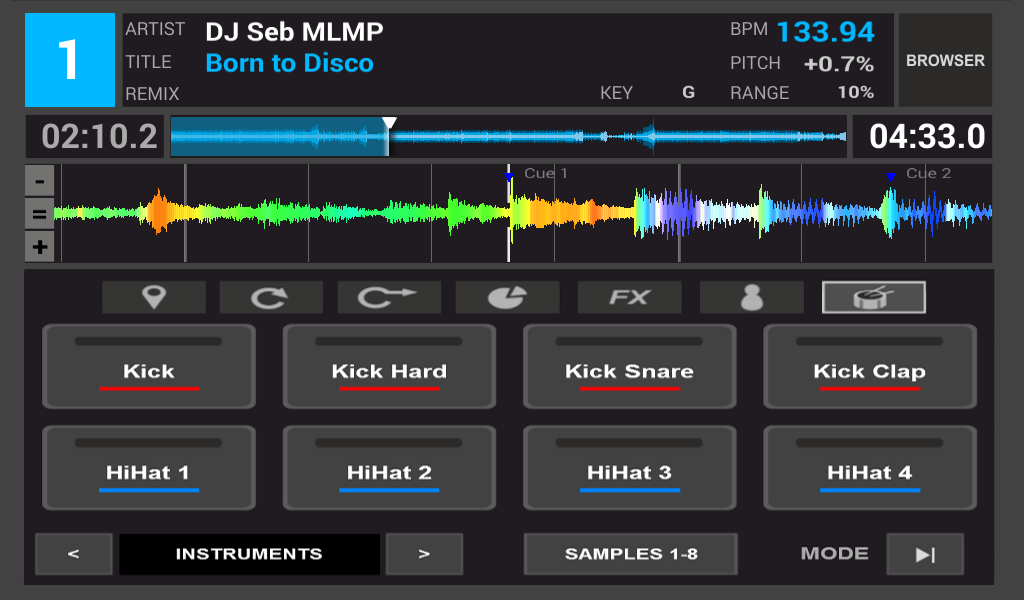Screen dimensions: 1024x600
Task: Jump to the Cue 2 marker
Action: 890,177
